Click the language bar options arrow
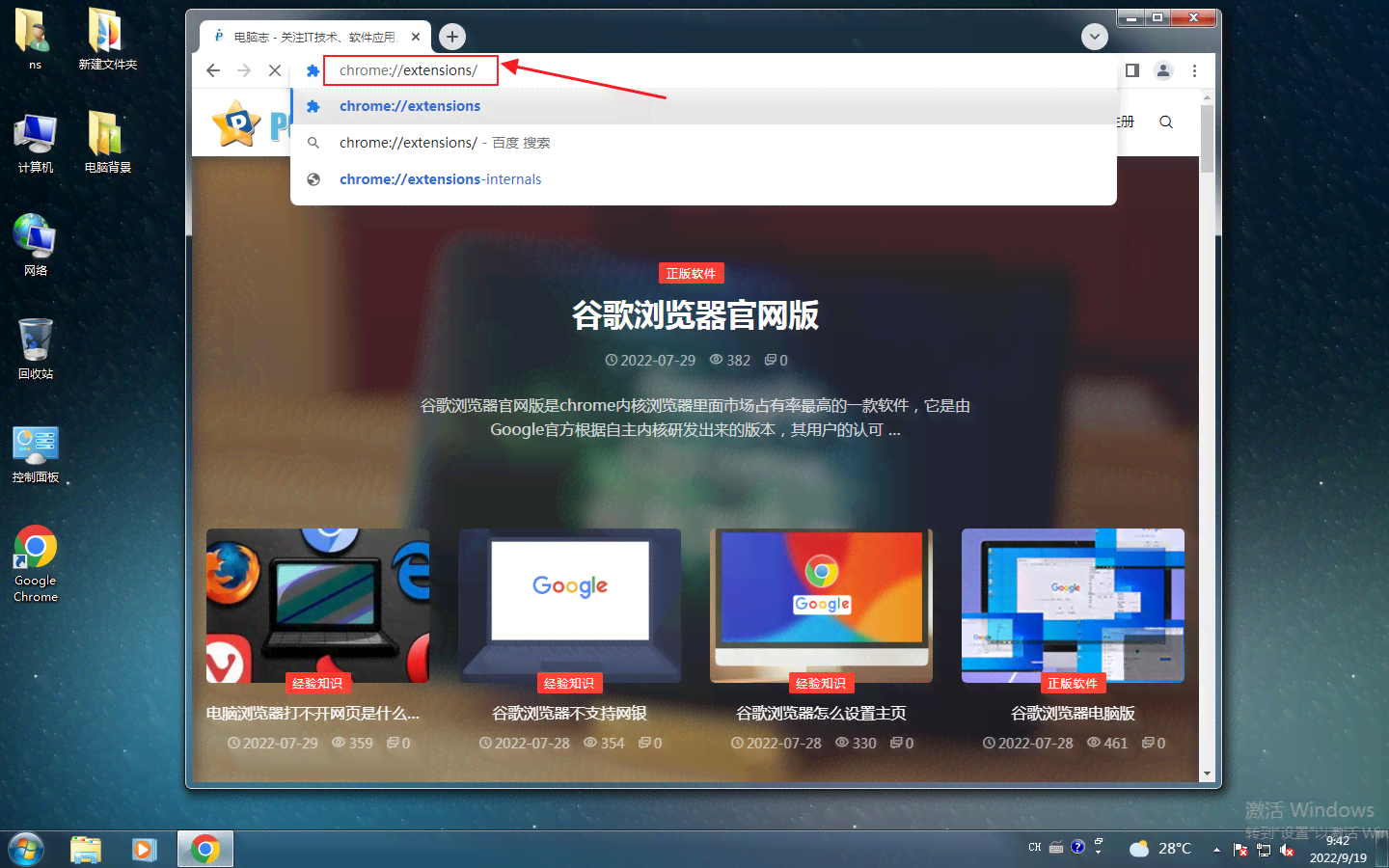1389x868 pixels. [x=1099, y=854]
